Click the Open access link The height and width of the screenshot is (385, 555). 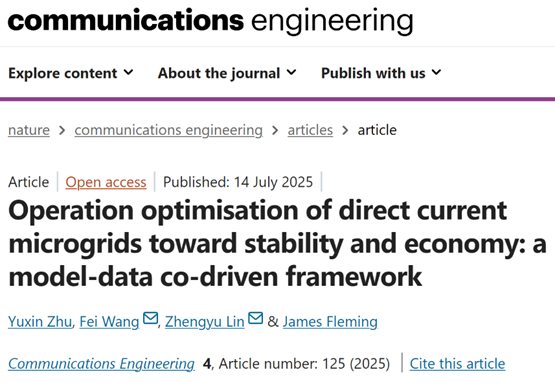pos(106,182)
